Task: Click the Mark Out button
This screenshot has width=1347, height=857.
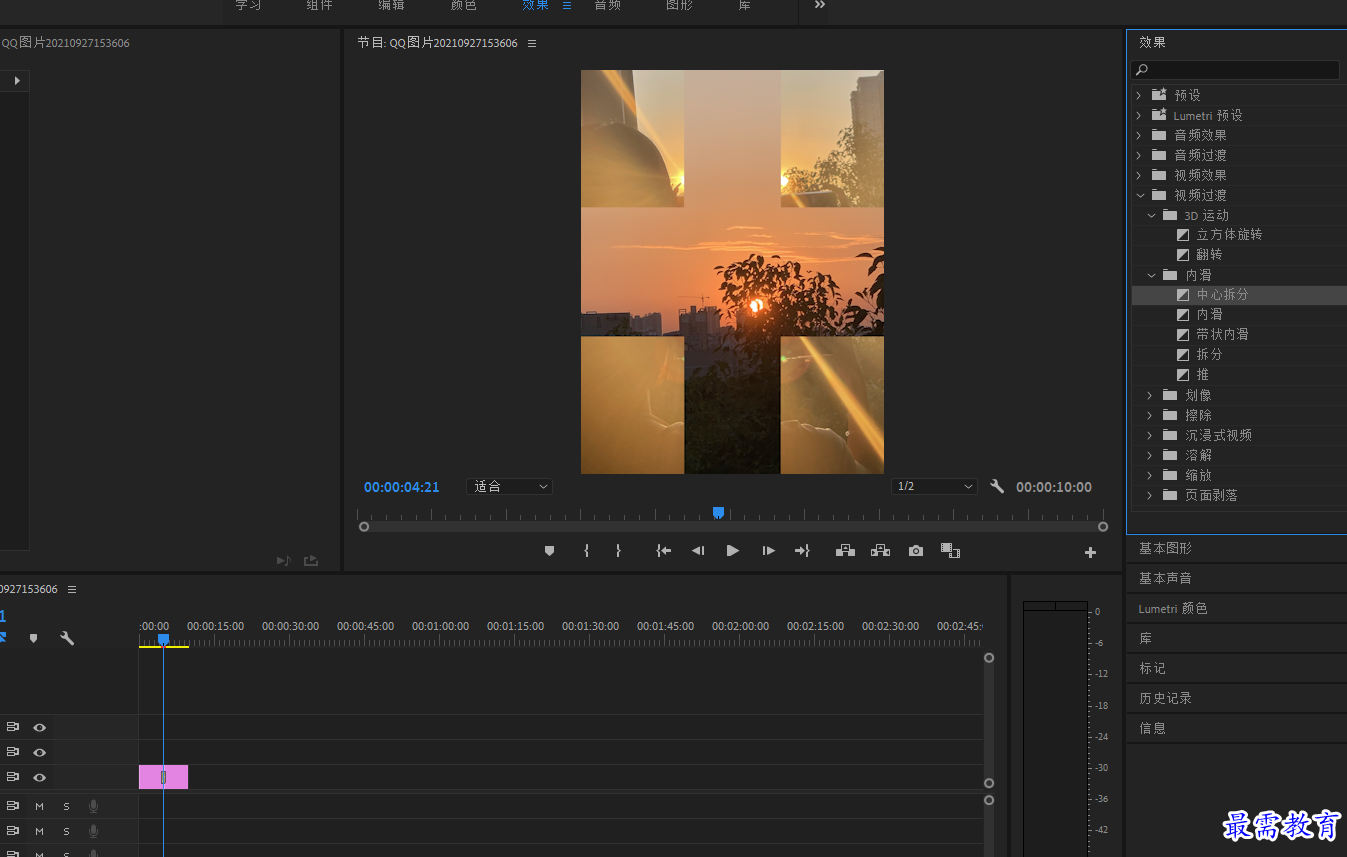Action: click(618, 551)
